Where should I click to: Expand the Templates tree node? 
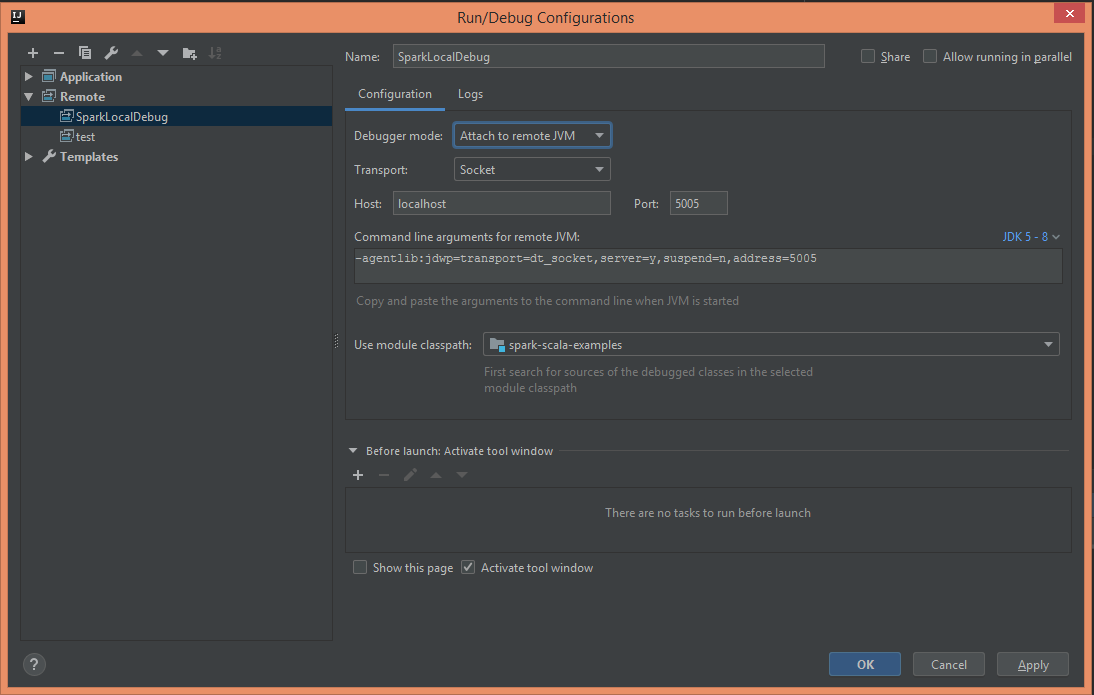coord(29,156)
